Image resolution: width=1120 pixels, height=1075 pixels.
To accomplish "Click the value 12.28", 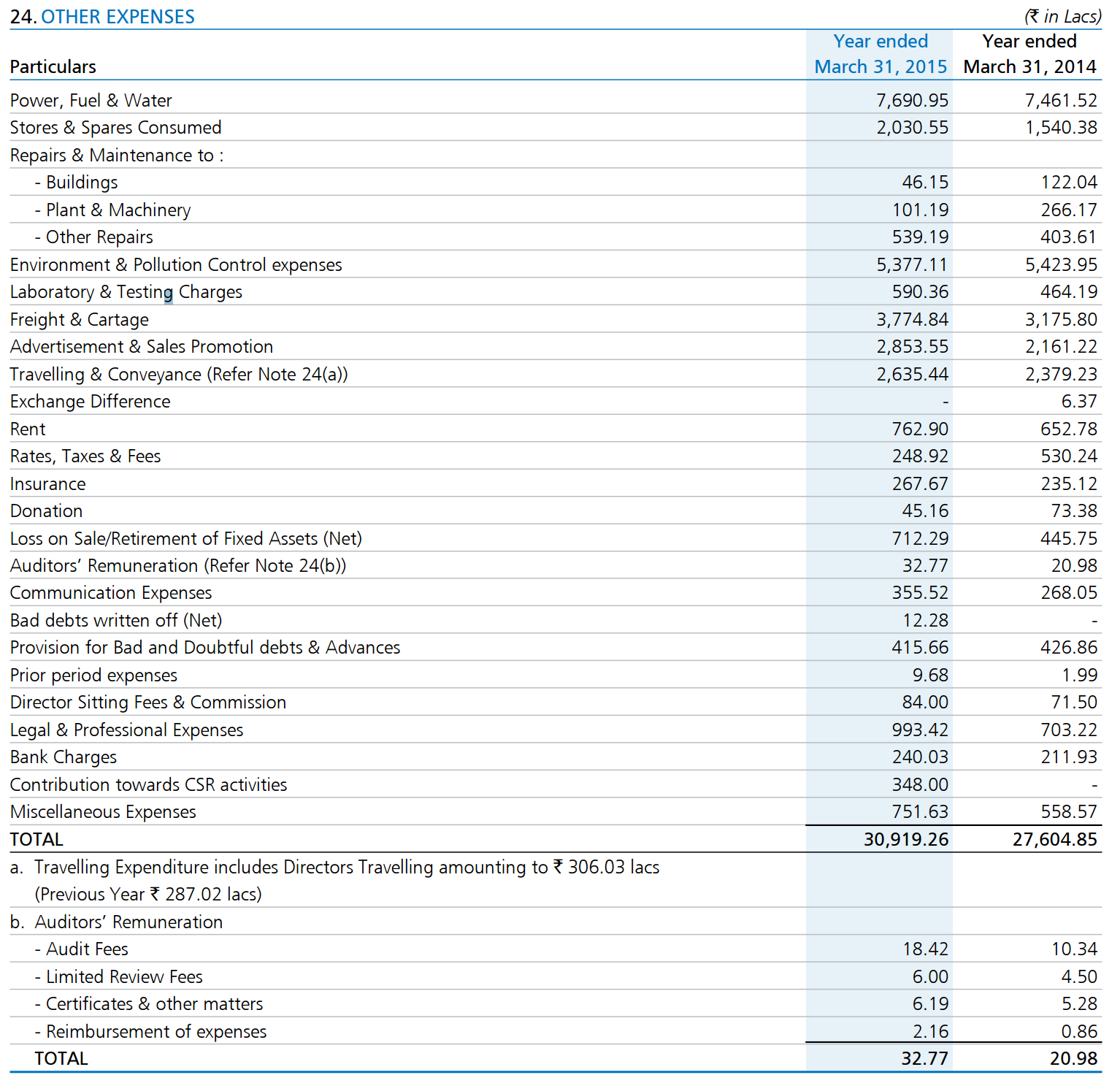I will pos(925,620).
